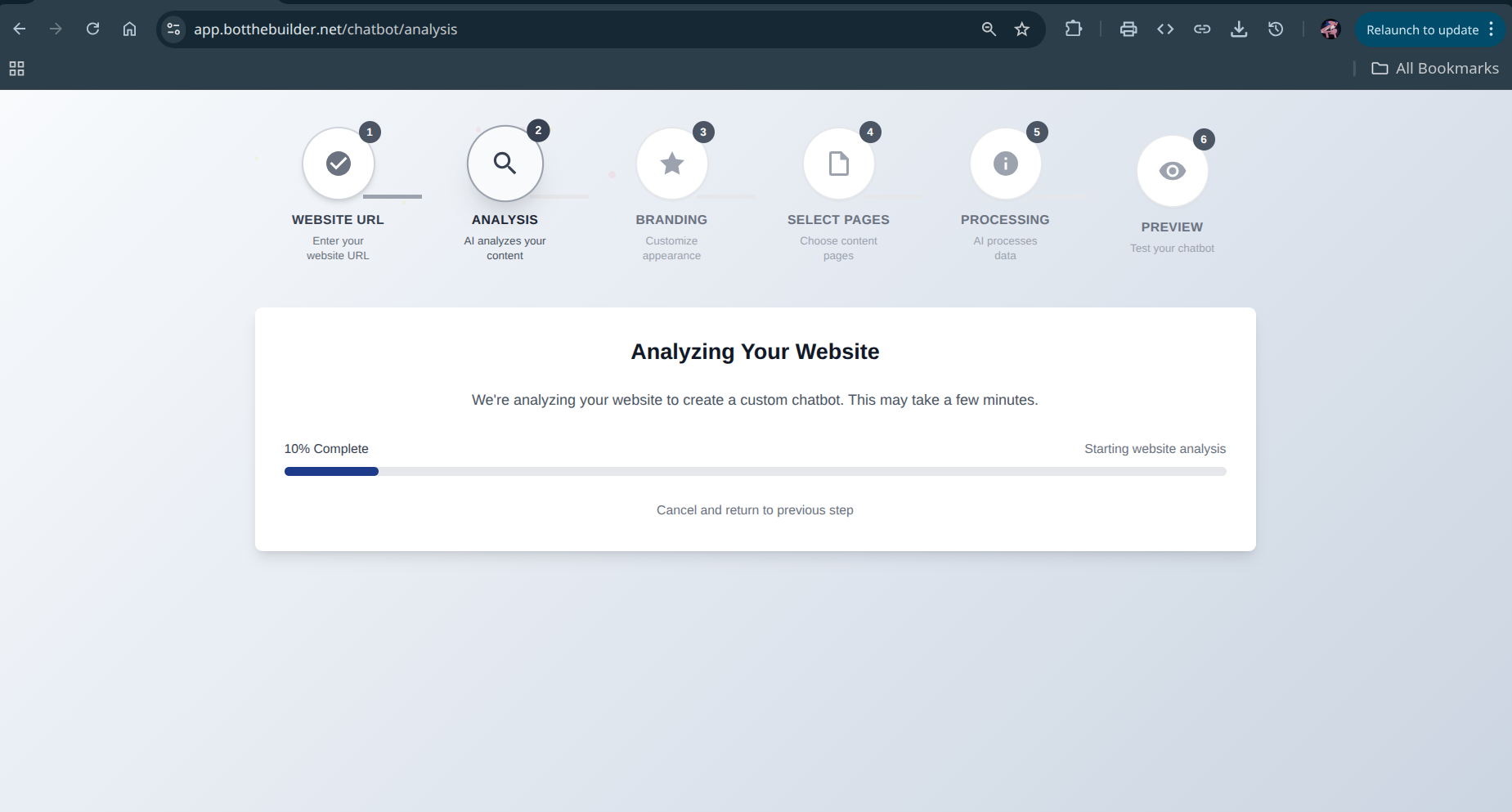Open the downloads icon
This screenshot has width=1512, height=812.
(x=1239, y=29)
